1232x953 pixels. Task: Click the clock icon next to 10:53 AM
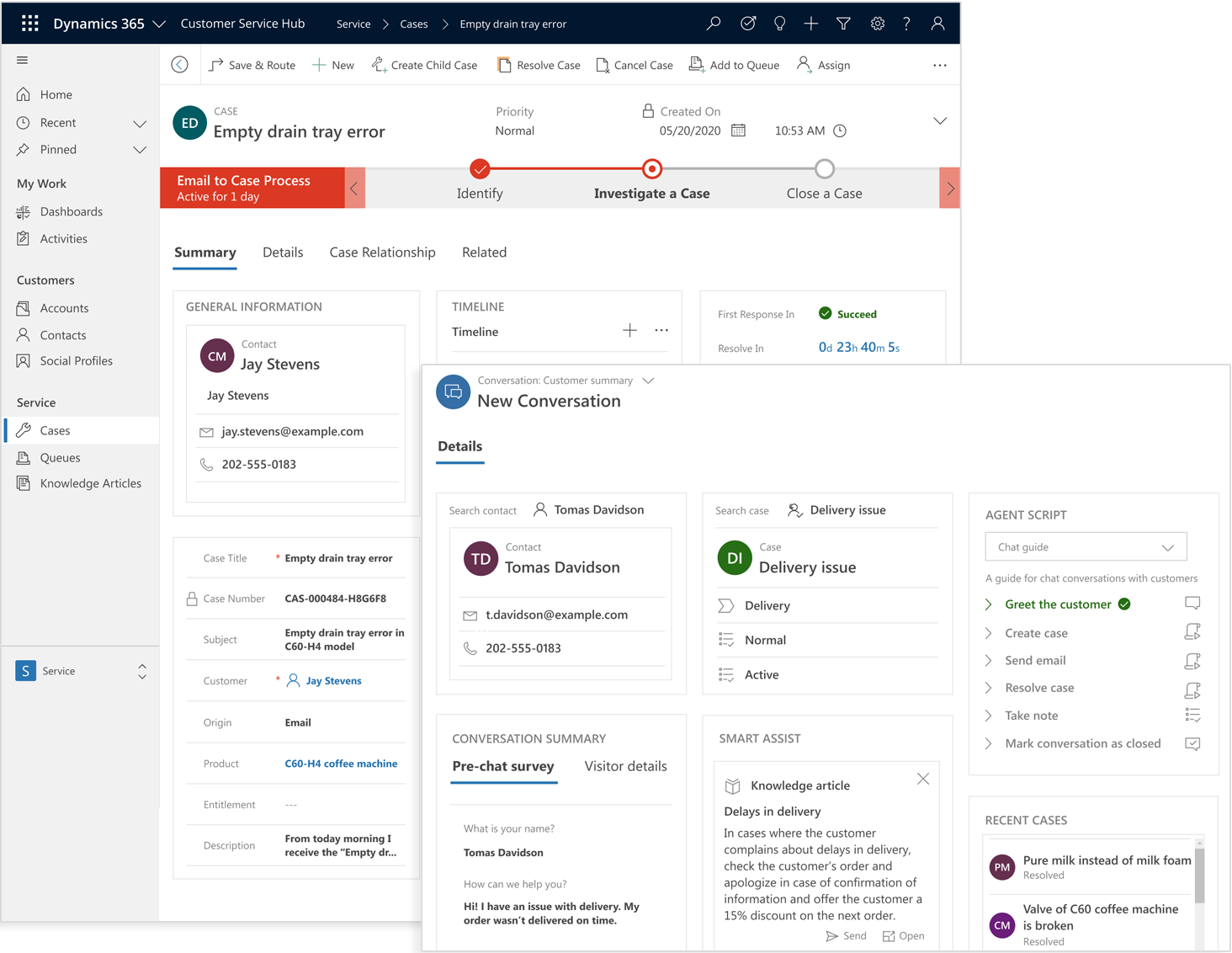point(840,130)
